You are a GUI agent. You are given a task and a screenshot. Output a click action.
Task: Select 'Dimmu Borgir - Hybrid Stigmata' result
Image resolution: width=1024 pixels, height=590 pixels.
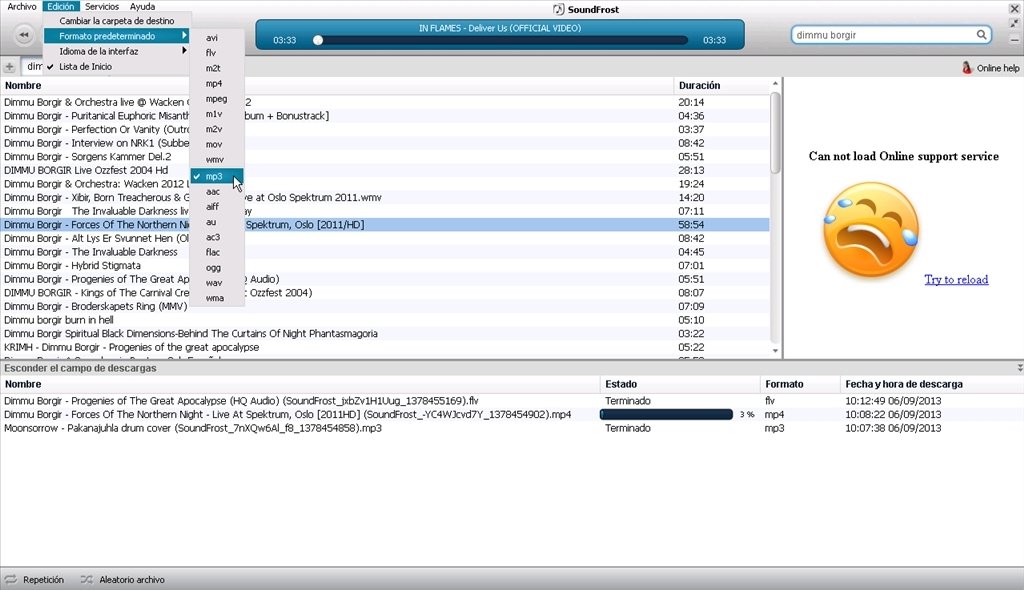click(x=385, y=265)
